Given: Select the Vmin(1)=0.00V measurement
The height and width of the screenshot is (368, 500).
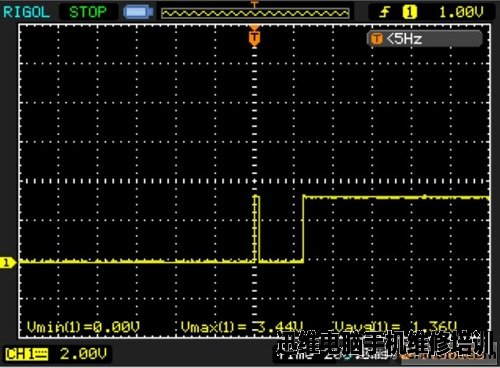Looking at the screenshot, I should [83, 327].
